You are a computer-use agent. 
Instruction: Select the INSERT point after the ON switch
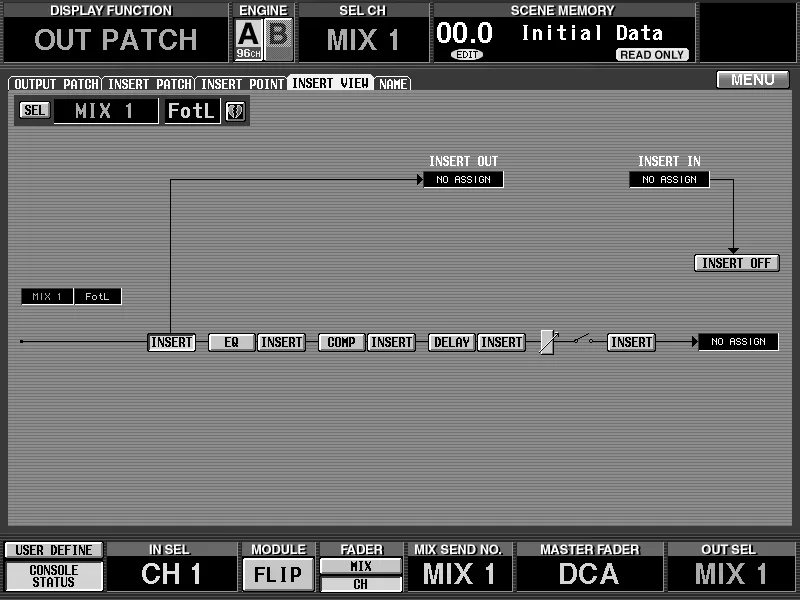click(631, 342)
